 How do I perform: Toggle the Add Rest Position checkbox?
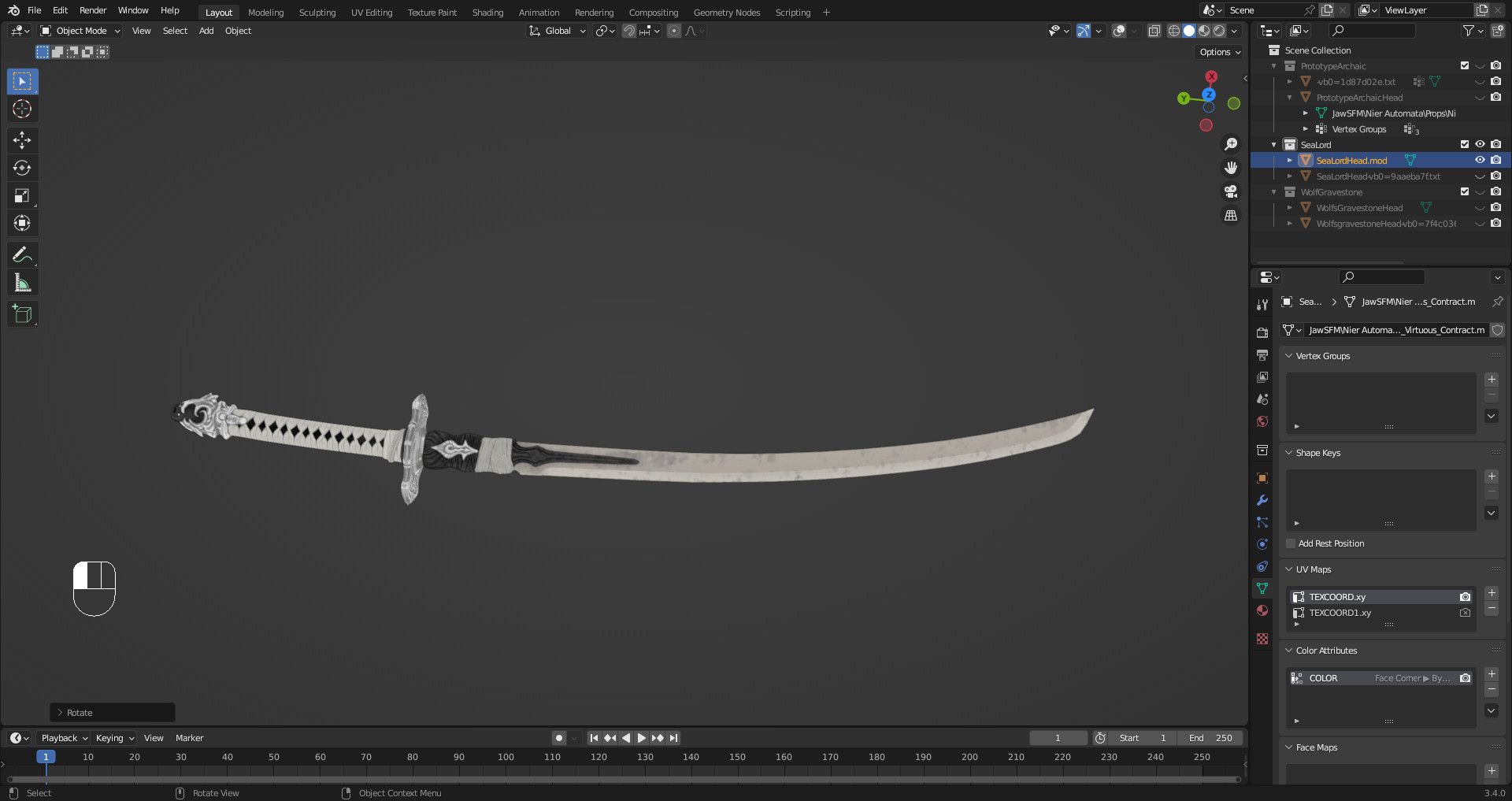pos(1291,543)
